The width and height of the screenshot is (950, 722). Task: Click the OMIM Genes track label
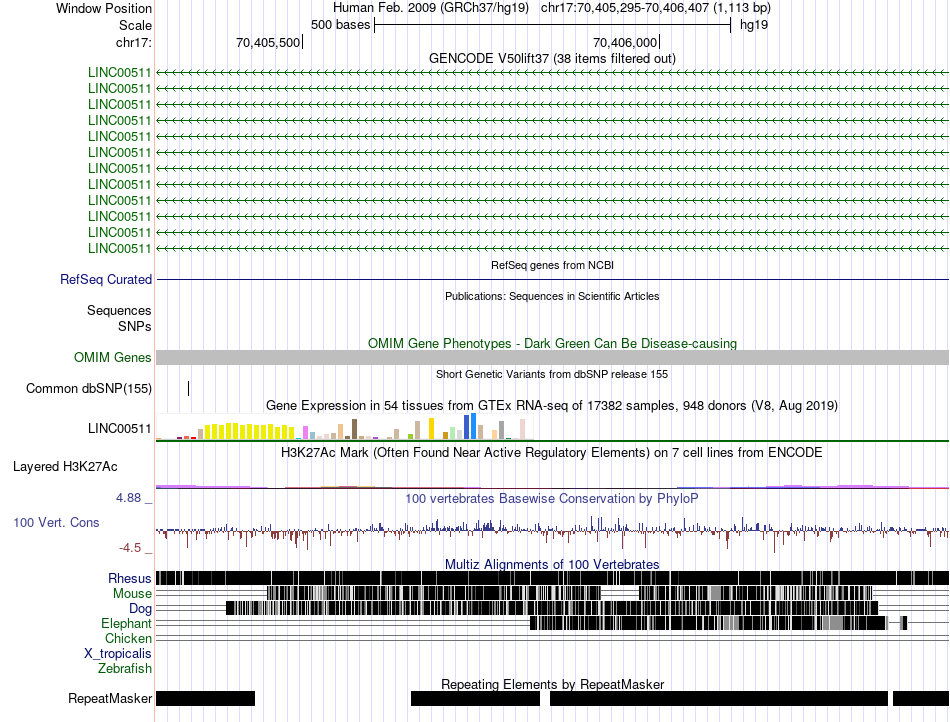click(x=113, y=357)
